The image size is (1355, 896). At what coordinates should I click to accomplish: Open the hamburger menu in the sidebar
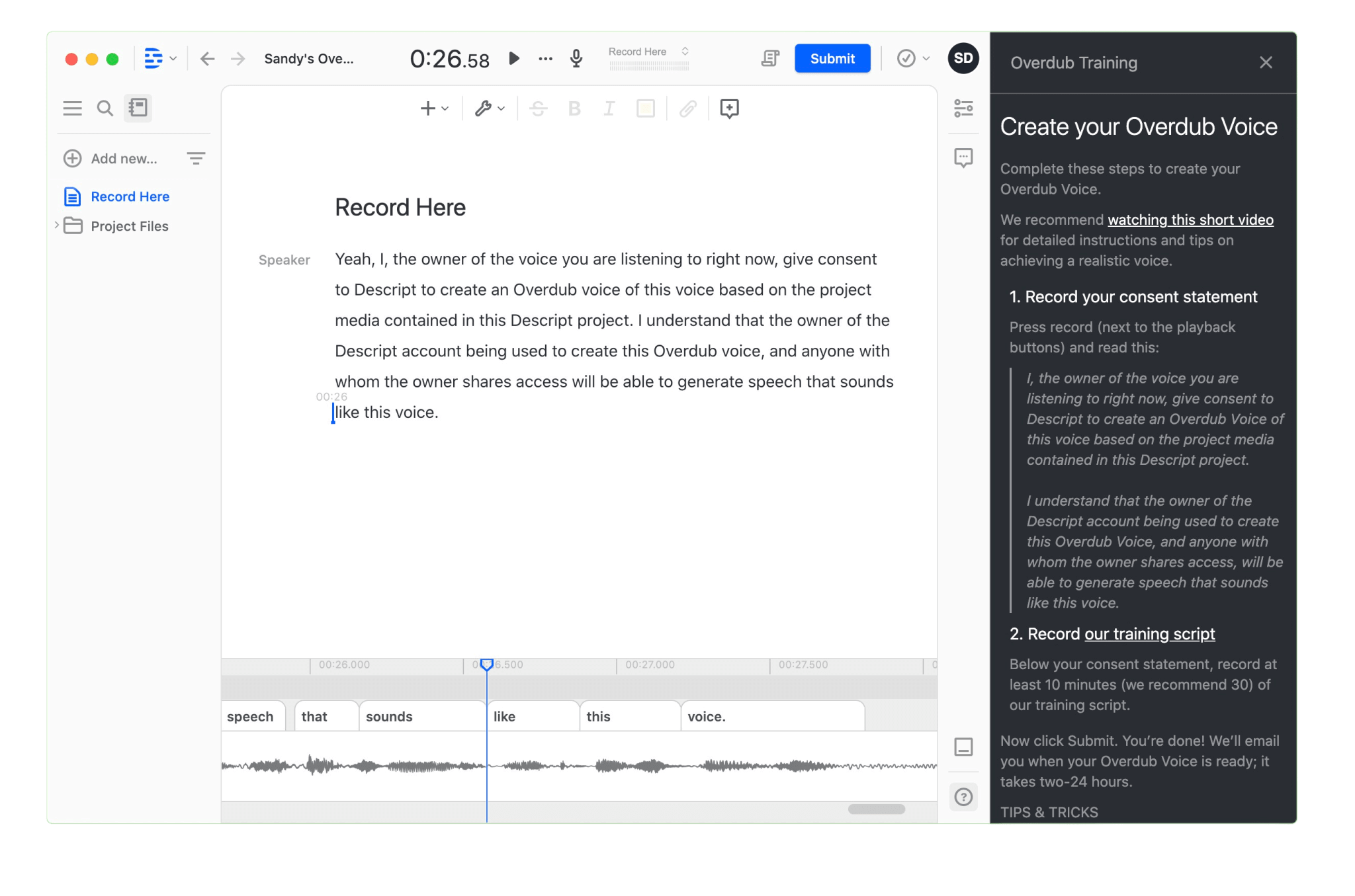click(73, 107)
